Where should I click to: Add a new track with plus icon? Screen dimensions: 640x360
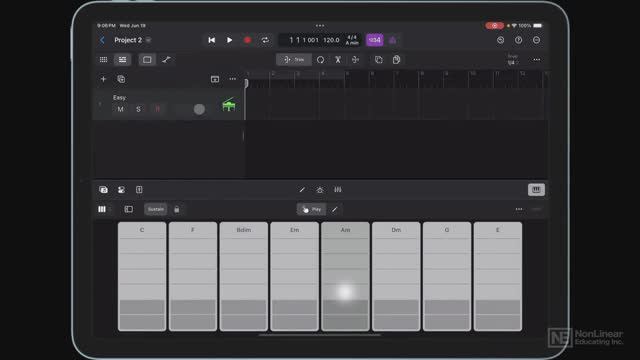(103, 79)
